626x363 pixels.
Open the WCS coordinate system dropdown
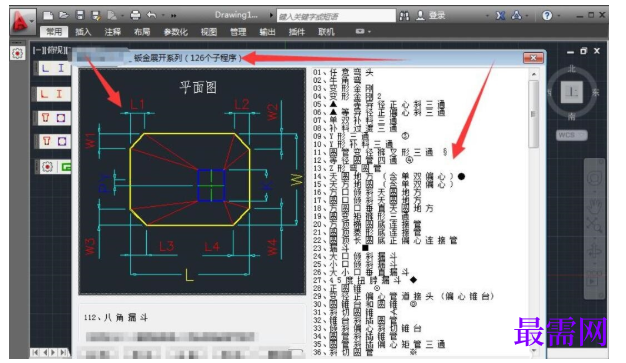(572, 135)
